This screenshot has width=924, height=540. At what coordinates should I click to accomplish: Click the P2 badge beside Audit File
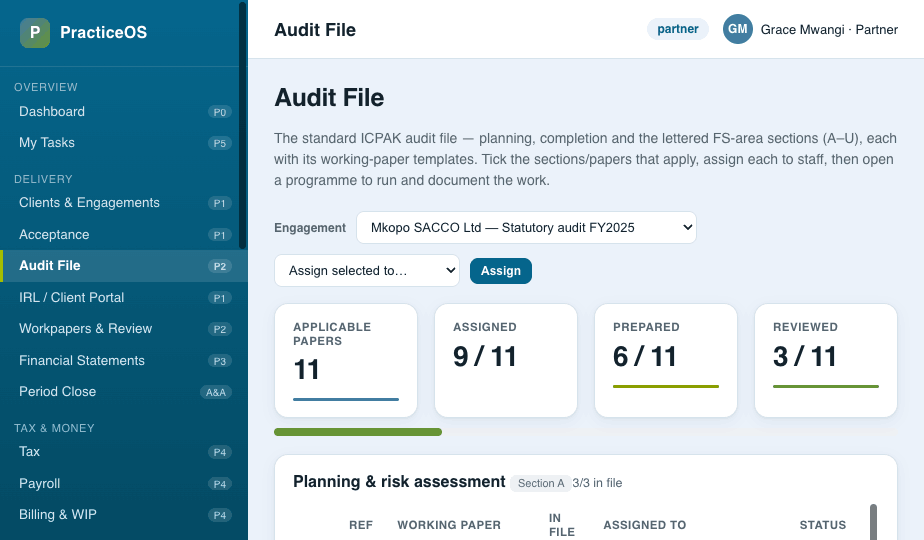220,266
